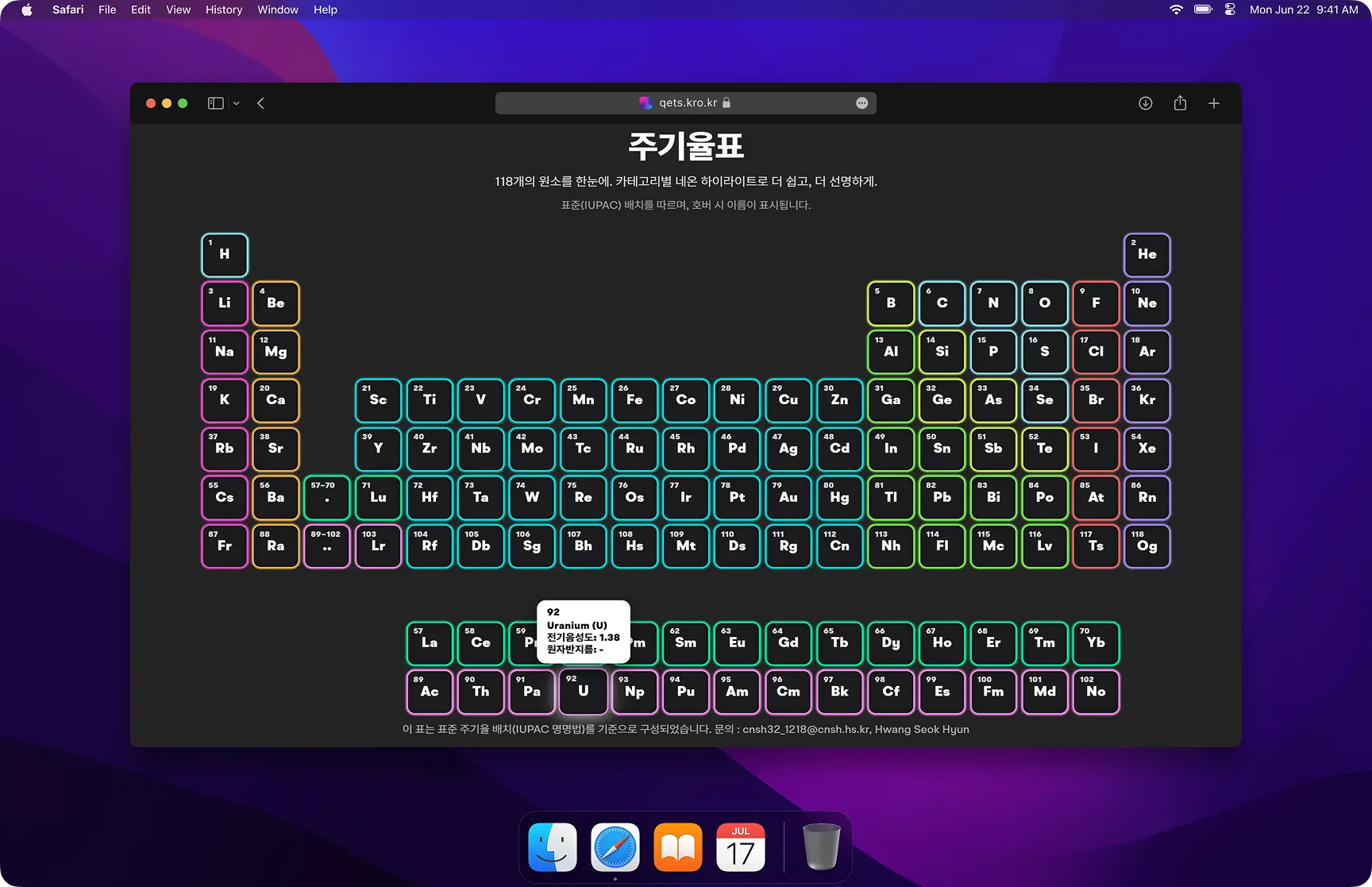Add a new tab with plus icon
1372x887 pixels.
[1213, 103]
